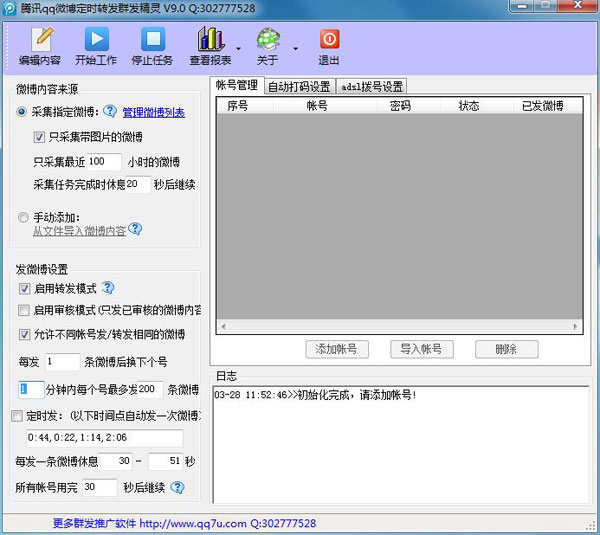Screen dimensions: 600x535
Task: Toggle 允许不同帐号发/转发相同的微博 checkbox
Action: click(24, 334)
